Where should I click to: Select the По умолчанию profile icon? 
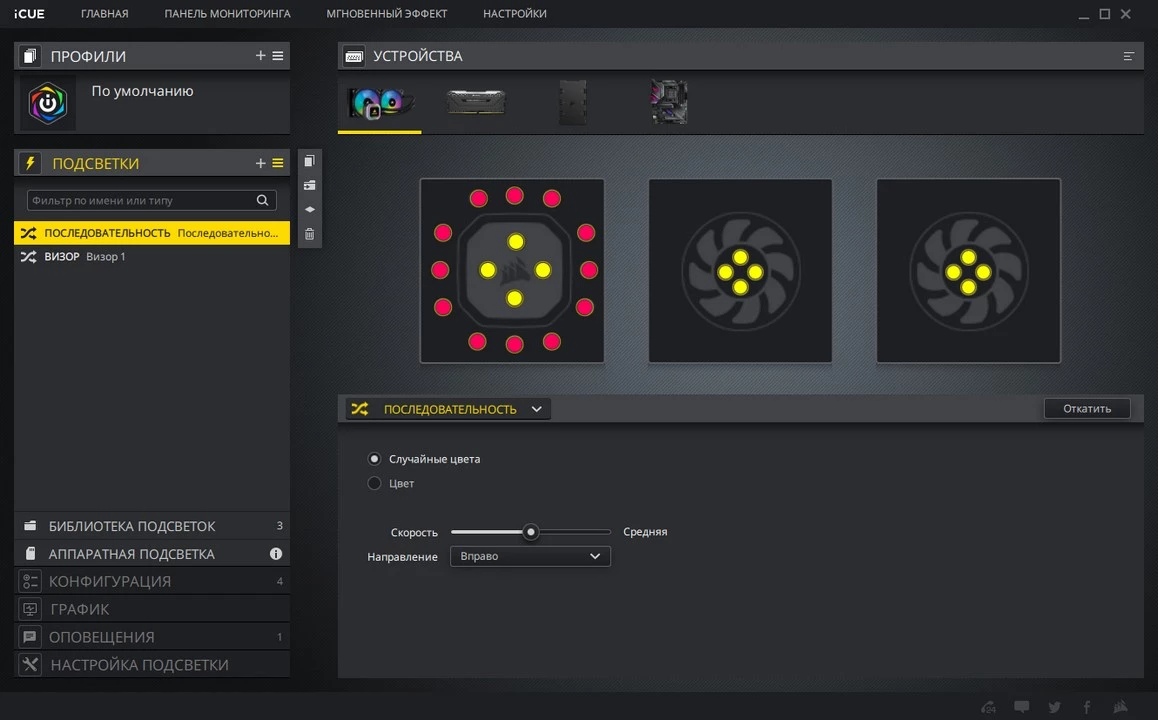(48, 103)
